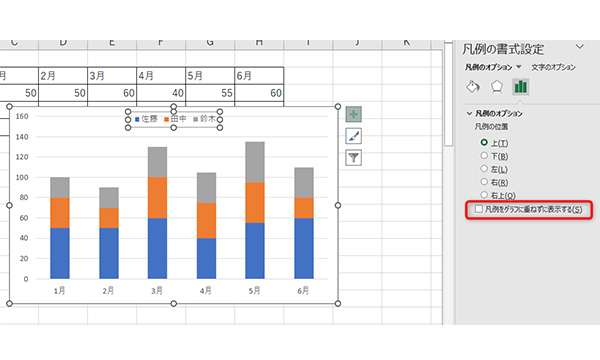Image resolution: width=600 pixels, height=360 pixels.
Task: Check 凡例をグラフに重ねずに表示する checkbox
Action: point(479,209)
